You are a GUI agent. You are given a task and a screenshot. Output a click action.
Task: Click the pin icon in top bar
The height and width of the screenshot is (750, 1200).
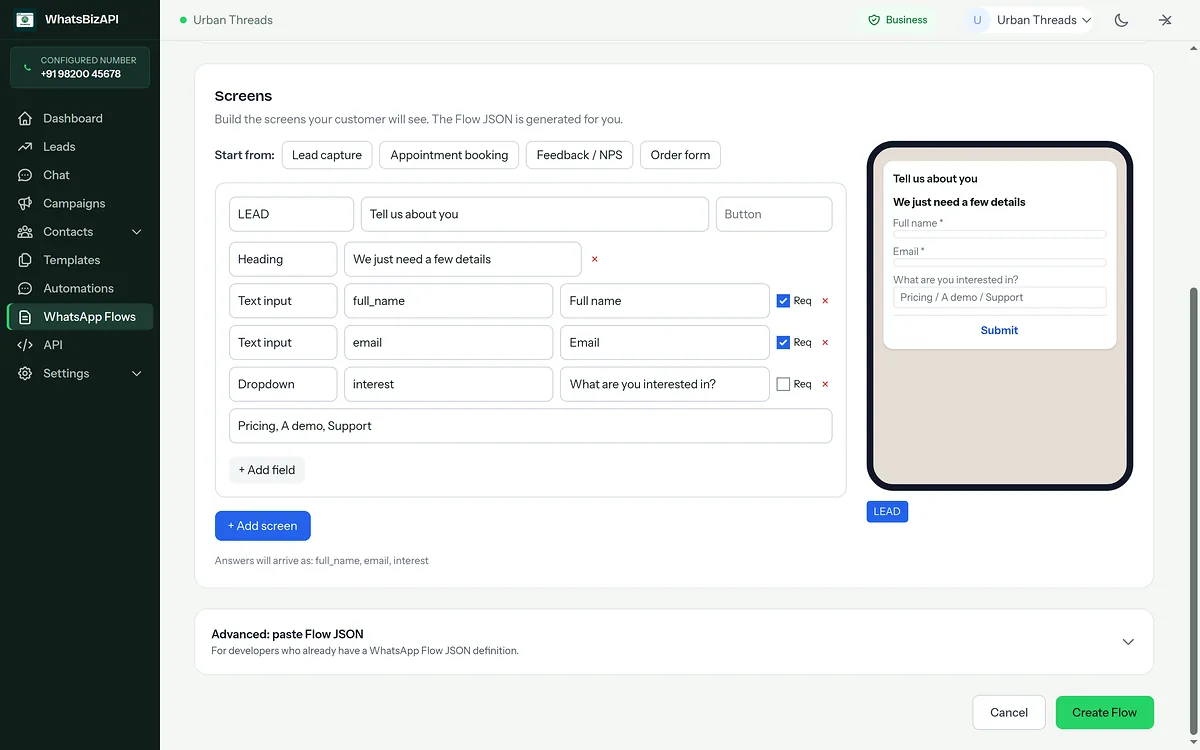[1165, 20]
